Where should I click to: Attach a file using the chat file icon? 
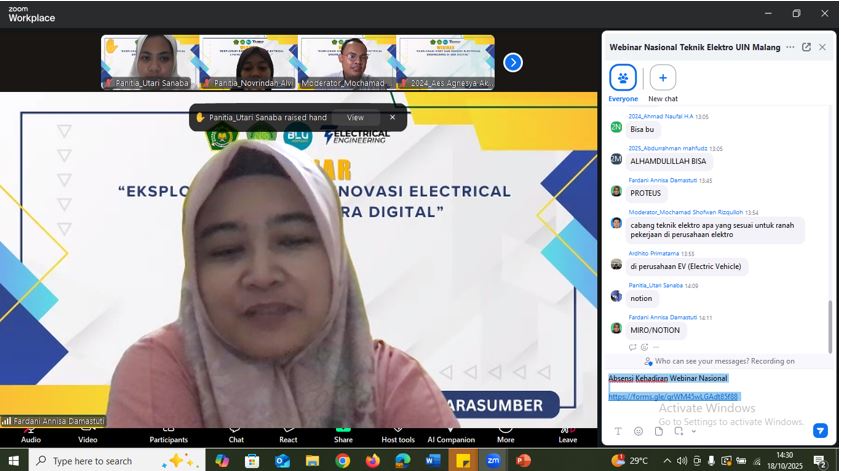[659, 431]
